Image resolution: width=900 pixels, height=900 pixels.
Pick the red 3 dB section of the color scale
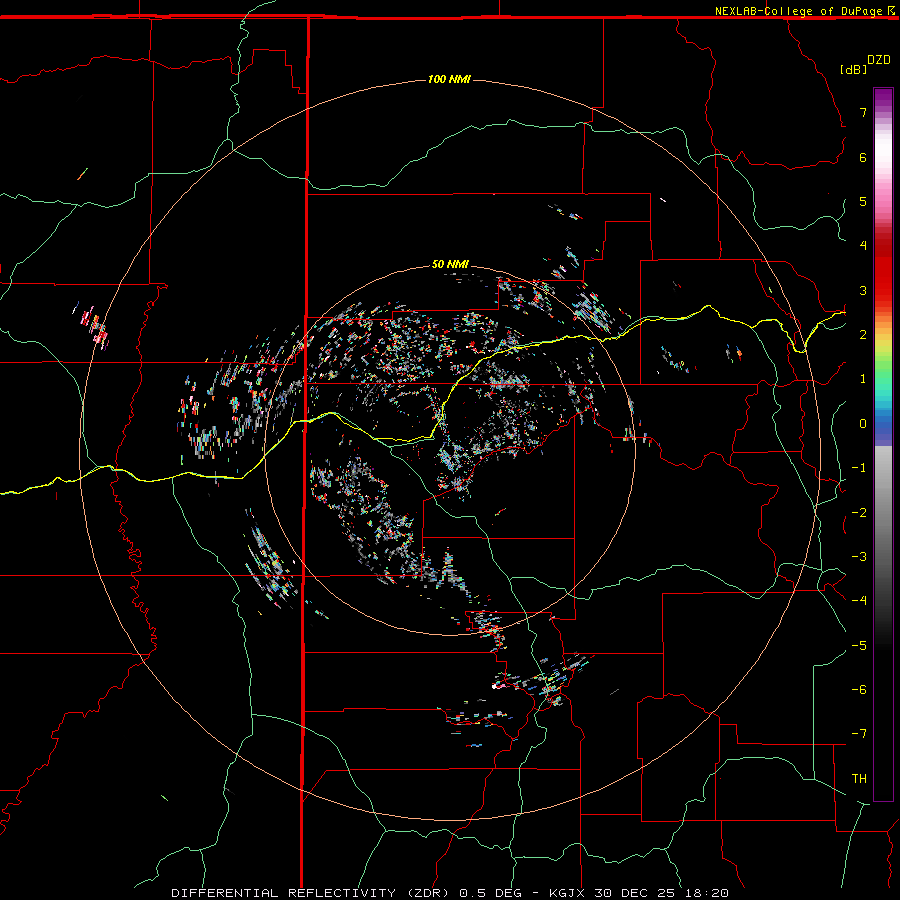[x=883, y=290]
